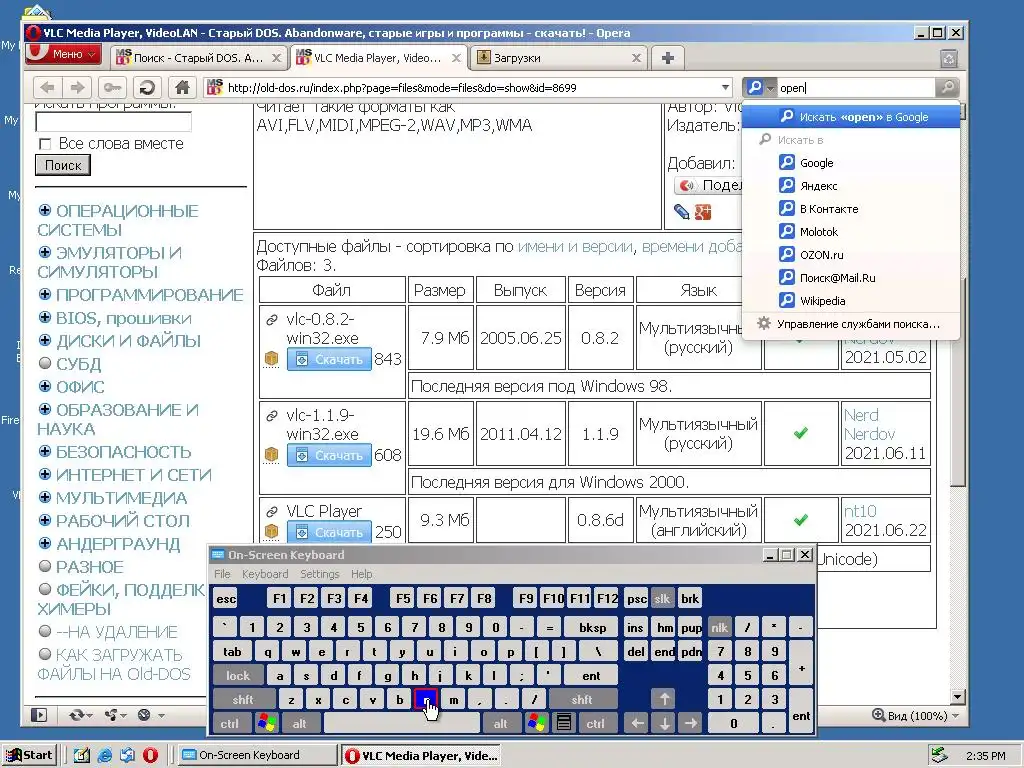Switch to 'Поиск - Старый DOS' tab
Viewport: 1024px width, 768px height.
point(199,58)
